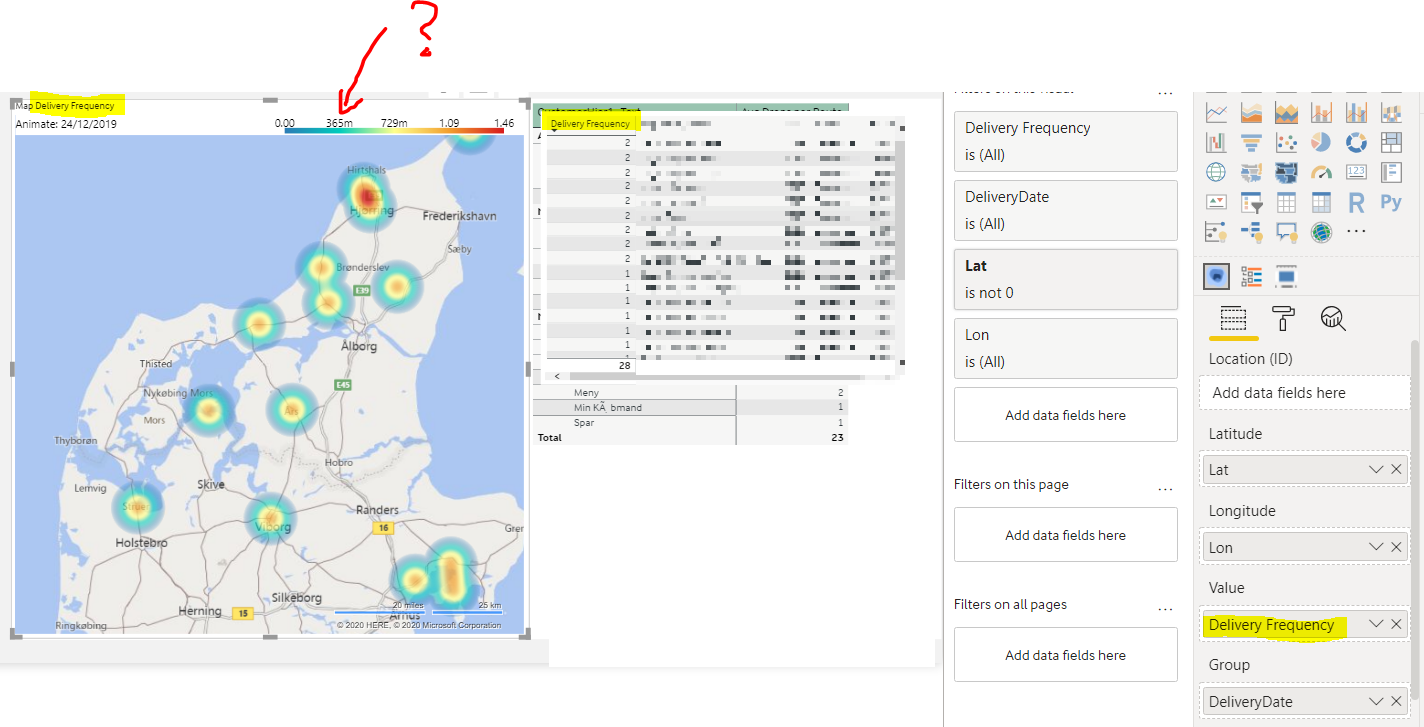Expand the DeliveryDate filter card
Viewport: 1424px width, 727px height.
click(1066, 210)
